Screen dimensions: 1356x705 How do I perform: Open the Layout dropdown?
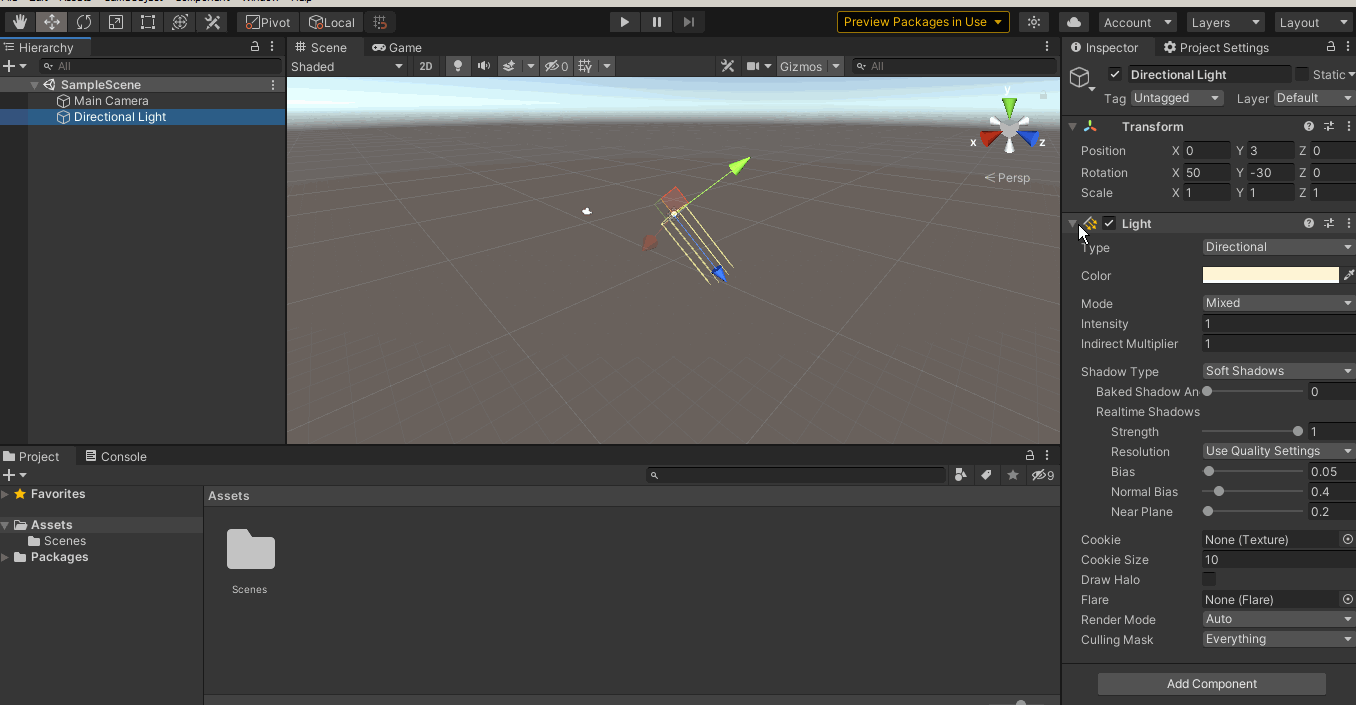1312,22
